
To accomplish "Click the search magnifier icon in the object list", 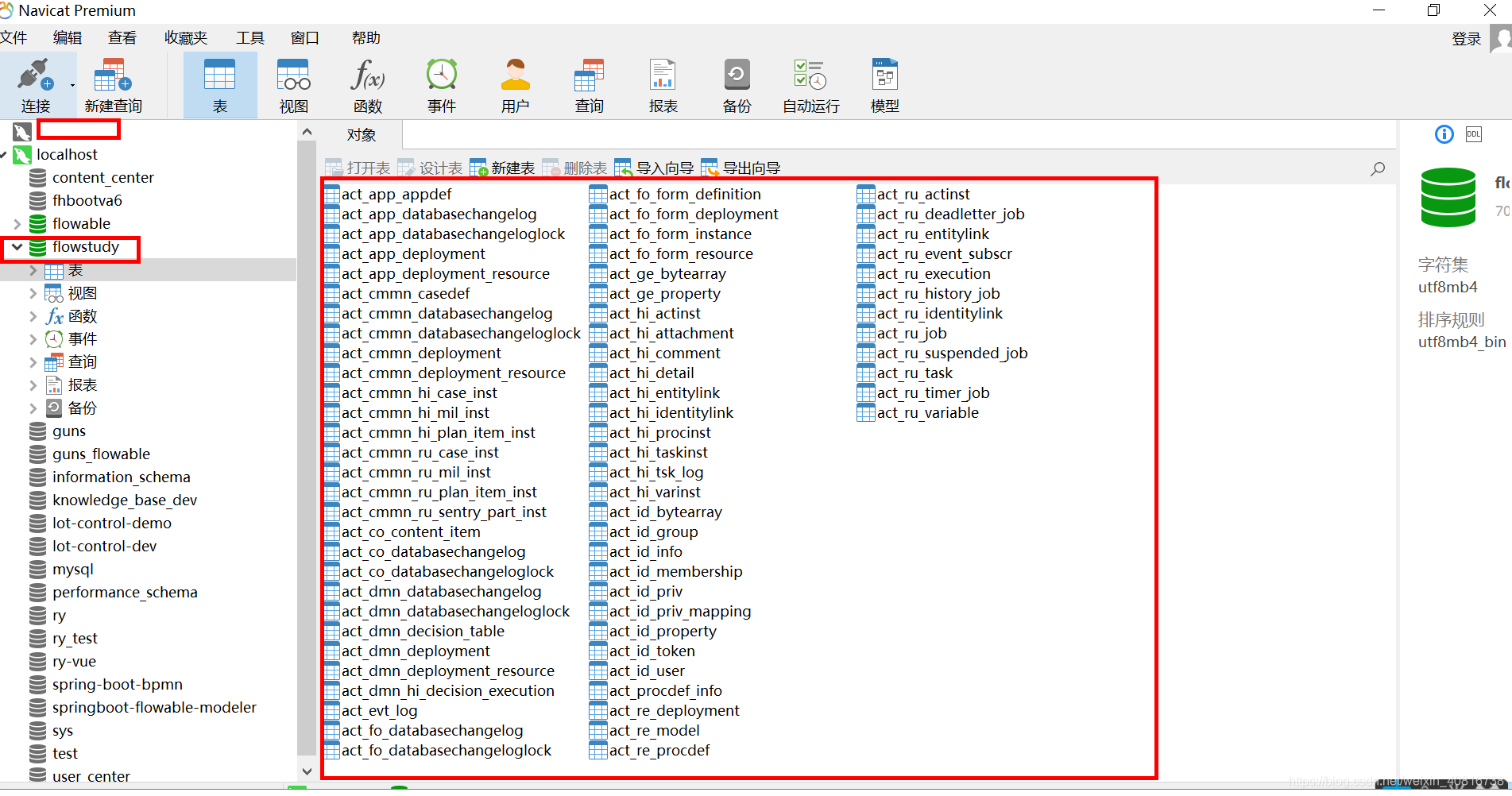I will [x=1378, y=168].
